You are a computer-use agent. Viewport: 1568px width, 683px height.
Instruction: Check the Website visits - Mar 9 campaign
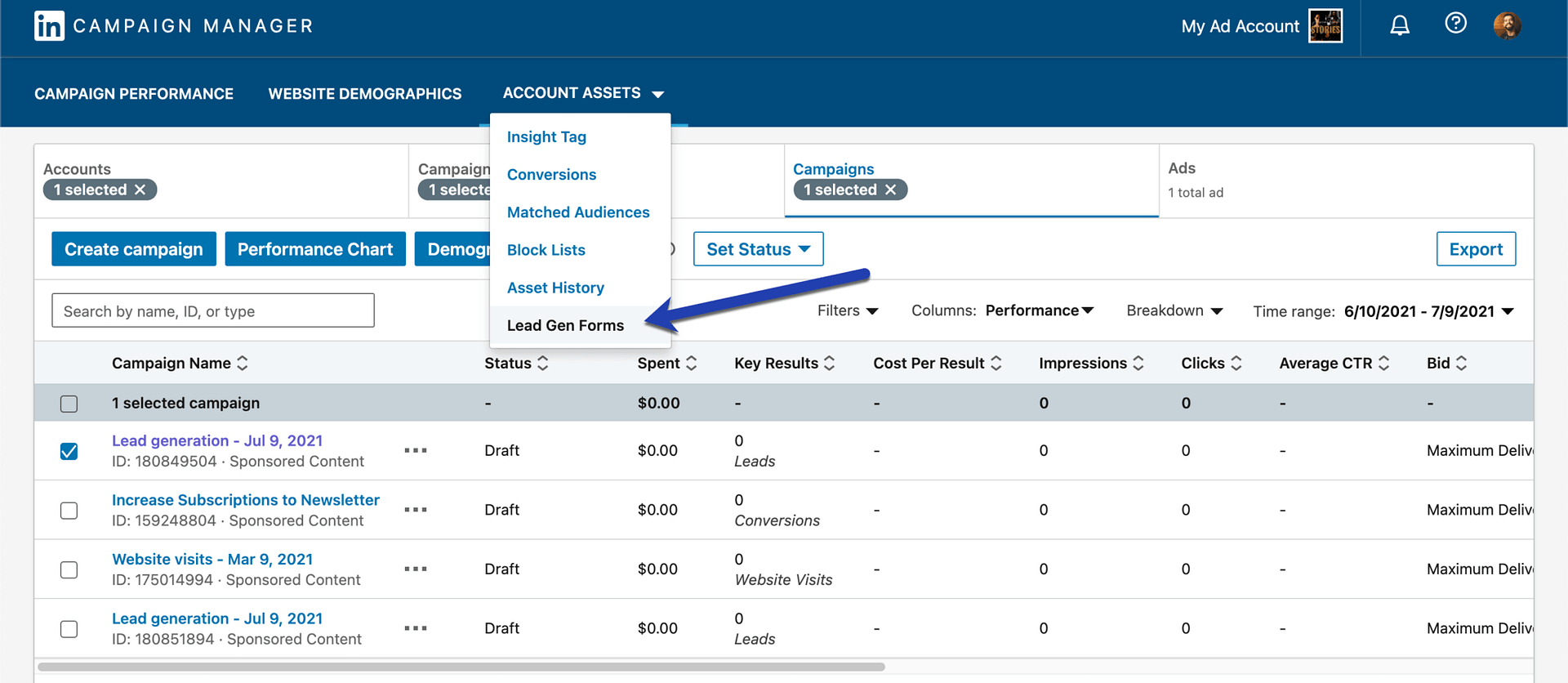coord(69,569)
